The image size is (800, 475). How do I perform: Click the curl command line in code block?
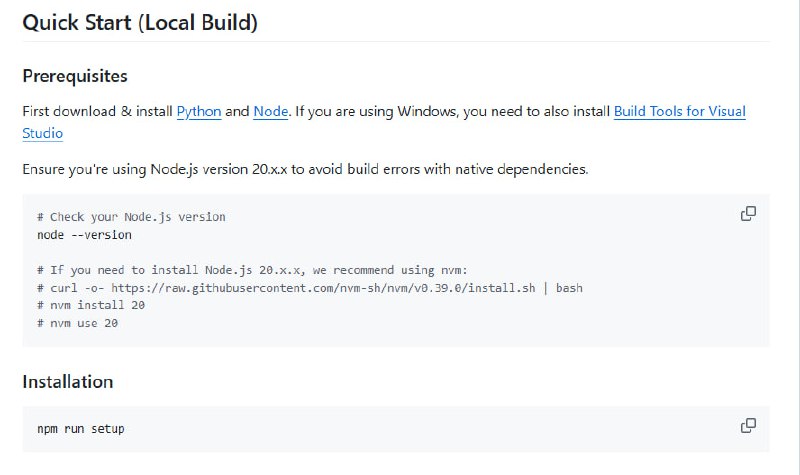310,288
